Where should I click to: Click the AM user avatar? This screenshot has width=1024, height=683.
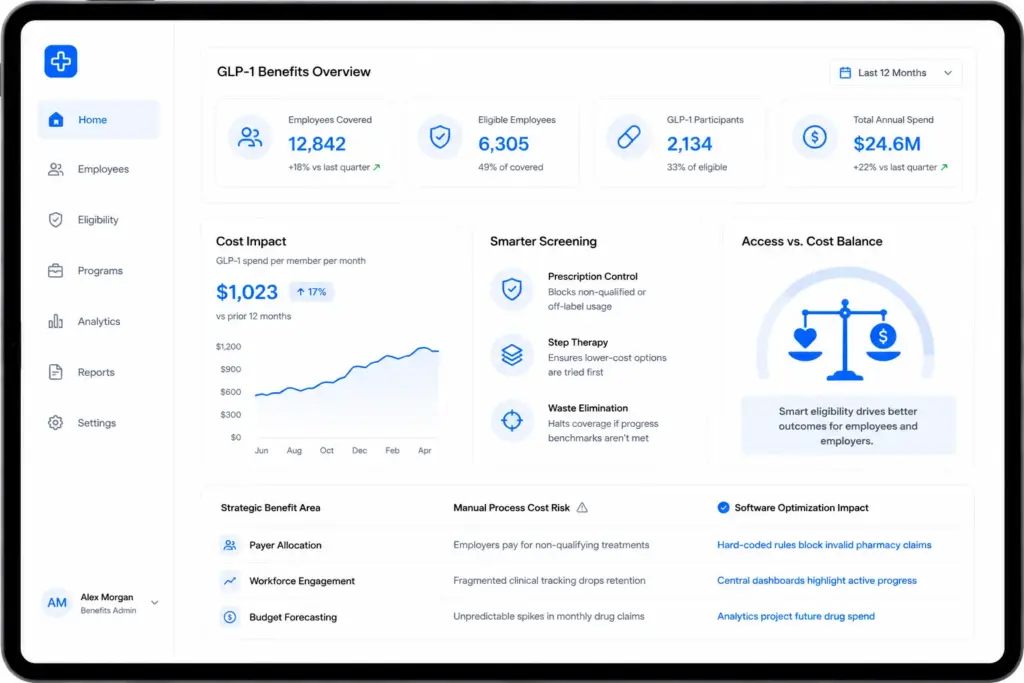point(57,603)
